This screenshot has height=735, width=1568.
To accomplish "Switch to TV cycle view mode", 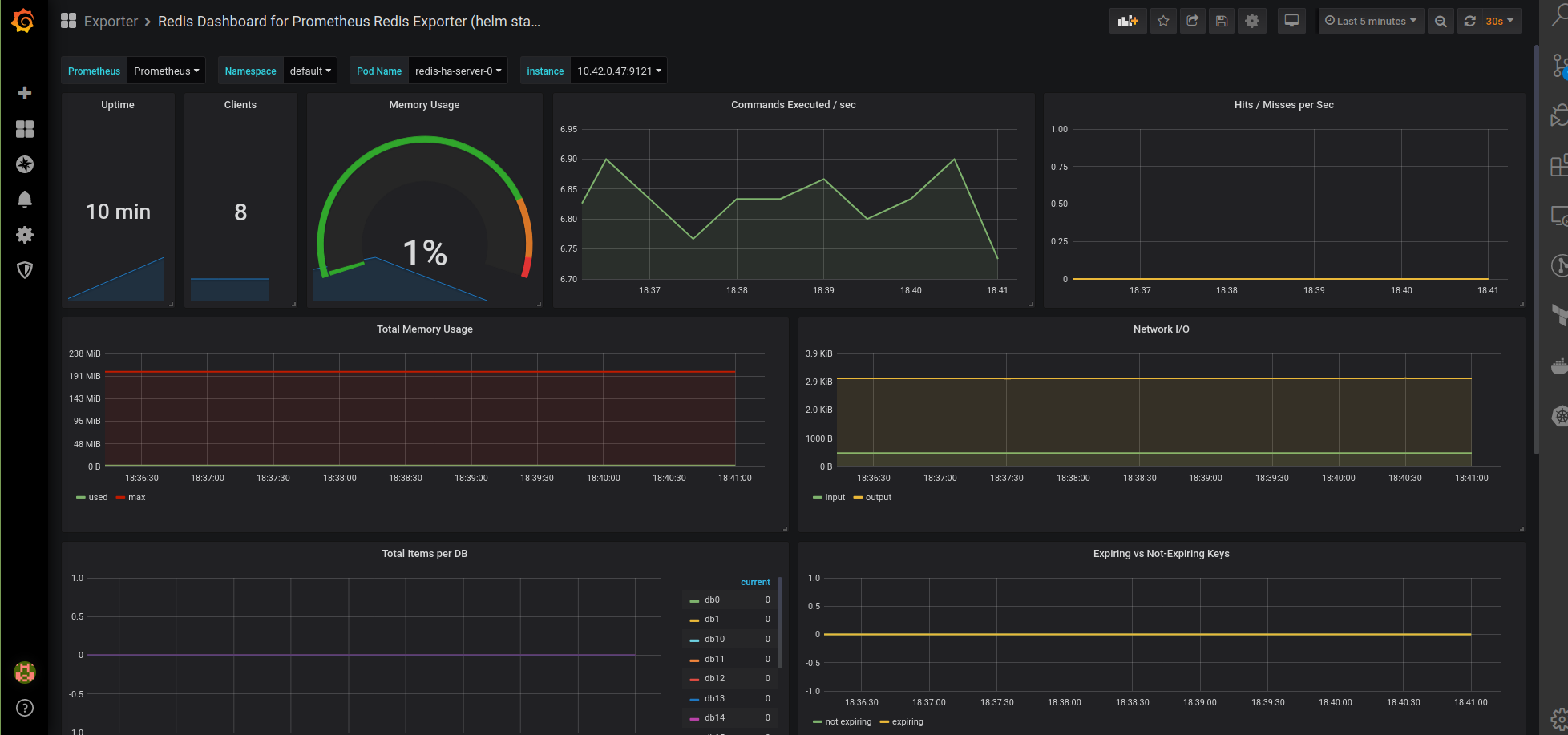I will (1291, 22).
